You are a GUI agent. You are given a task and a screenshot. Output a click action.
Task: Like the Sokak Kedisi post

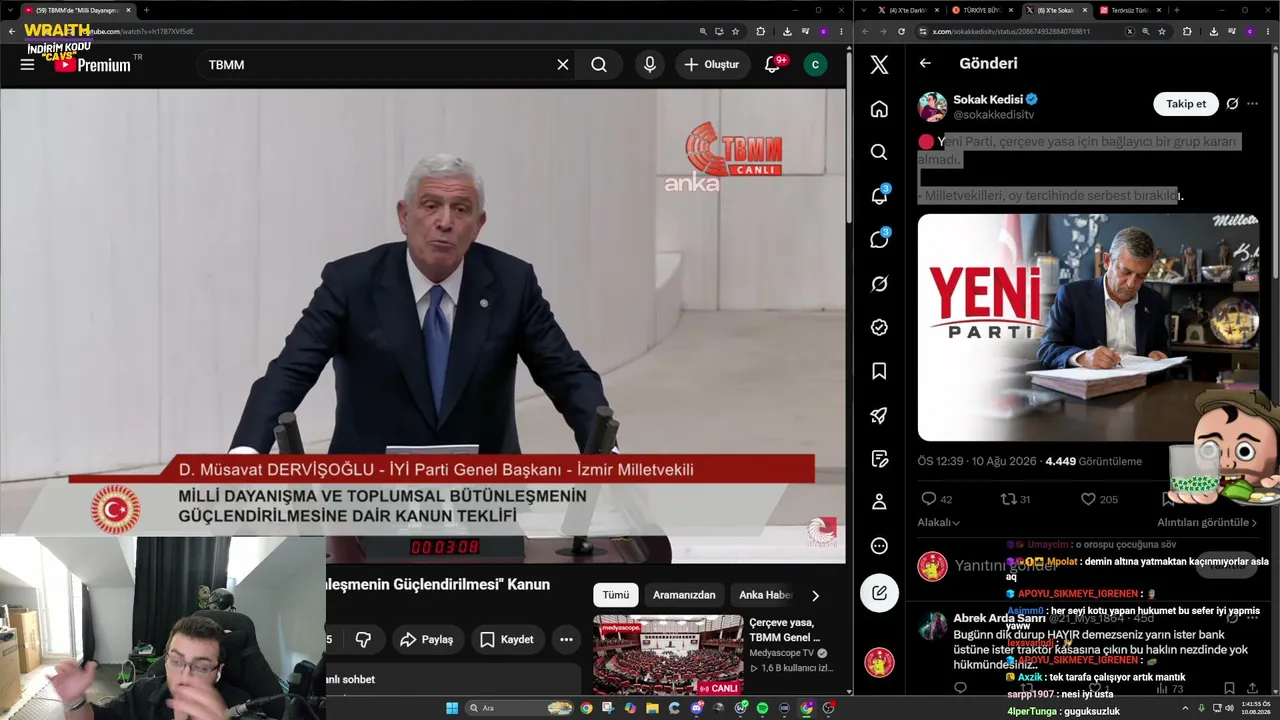click(x=1089, y=499)
